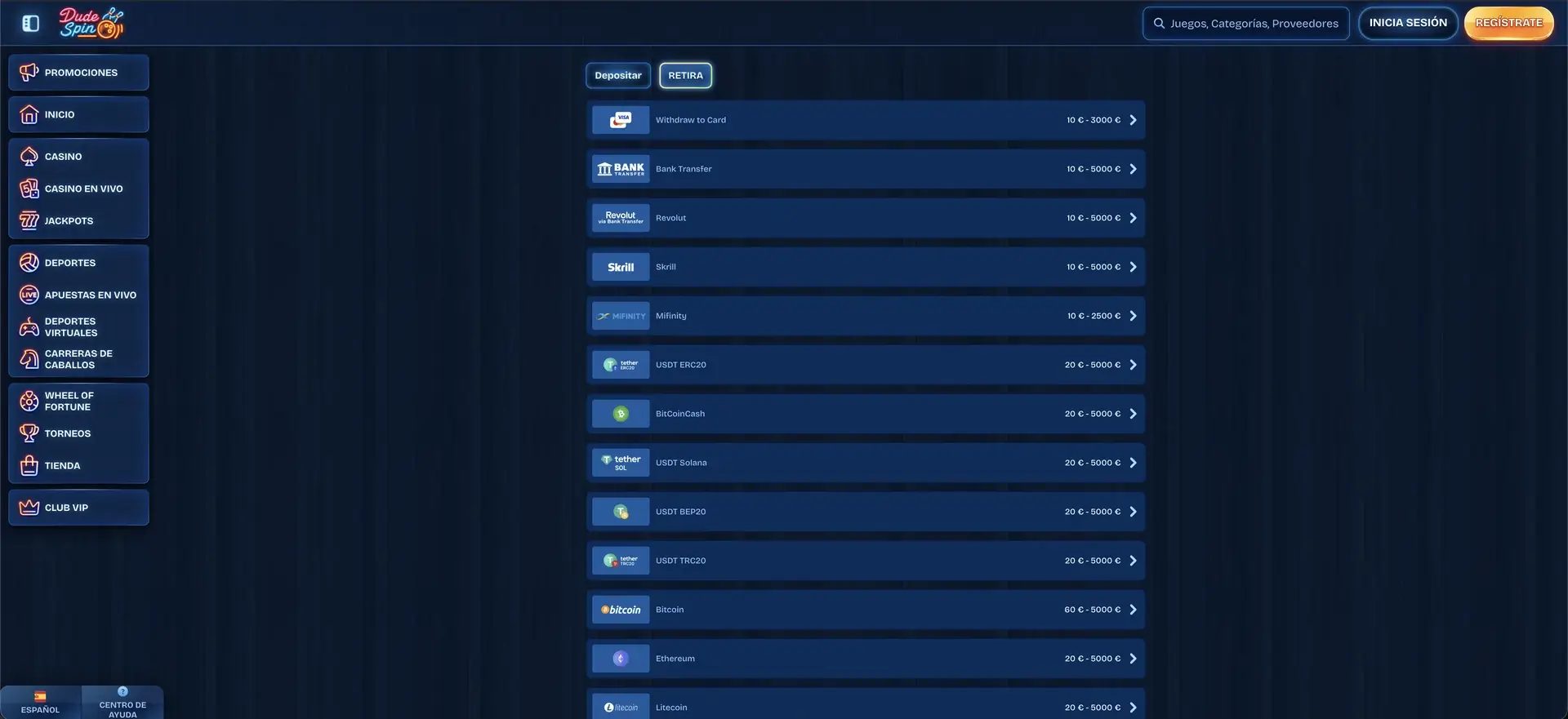Image resolution: width=1568 pixels, height=719 pixels.
Task: Expand the Bank Transfer row chevron
Action: (1133, 169)
